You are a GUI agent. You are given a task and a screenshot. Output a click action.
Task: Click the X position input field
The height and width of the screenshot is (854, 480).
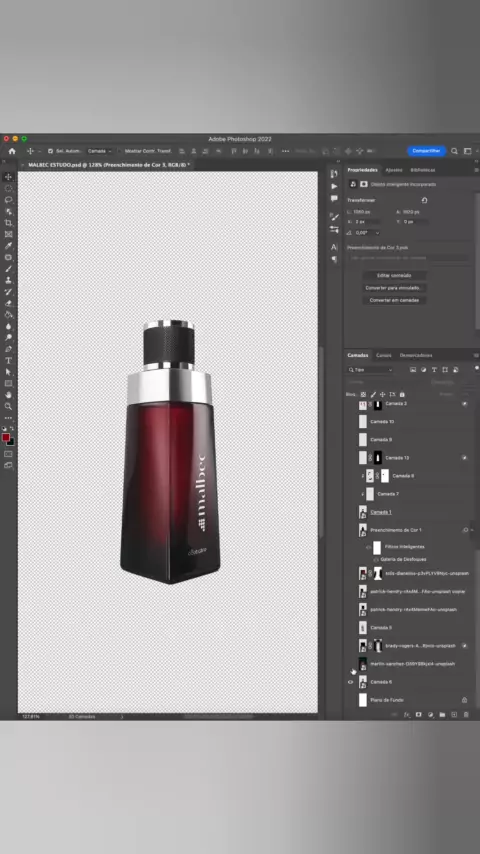[368, 222]
